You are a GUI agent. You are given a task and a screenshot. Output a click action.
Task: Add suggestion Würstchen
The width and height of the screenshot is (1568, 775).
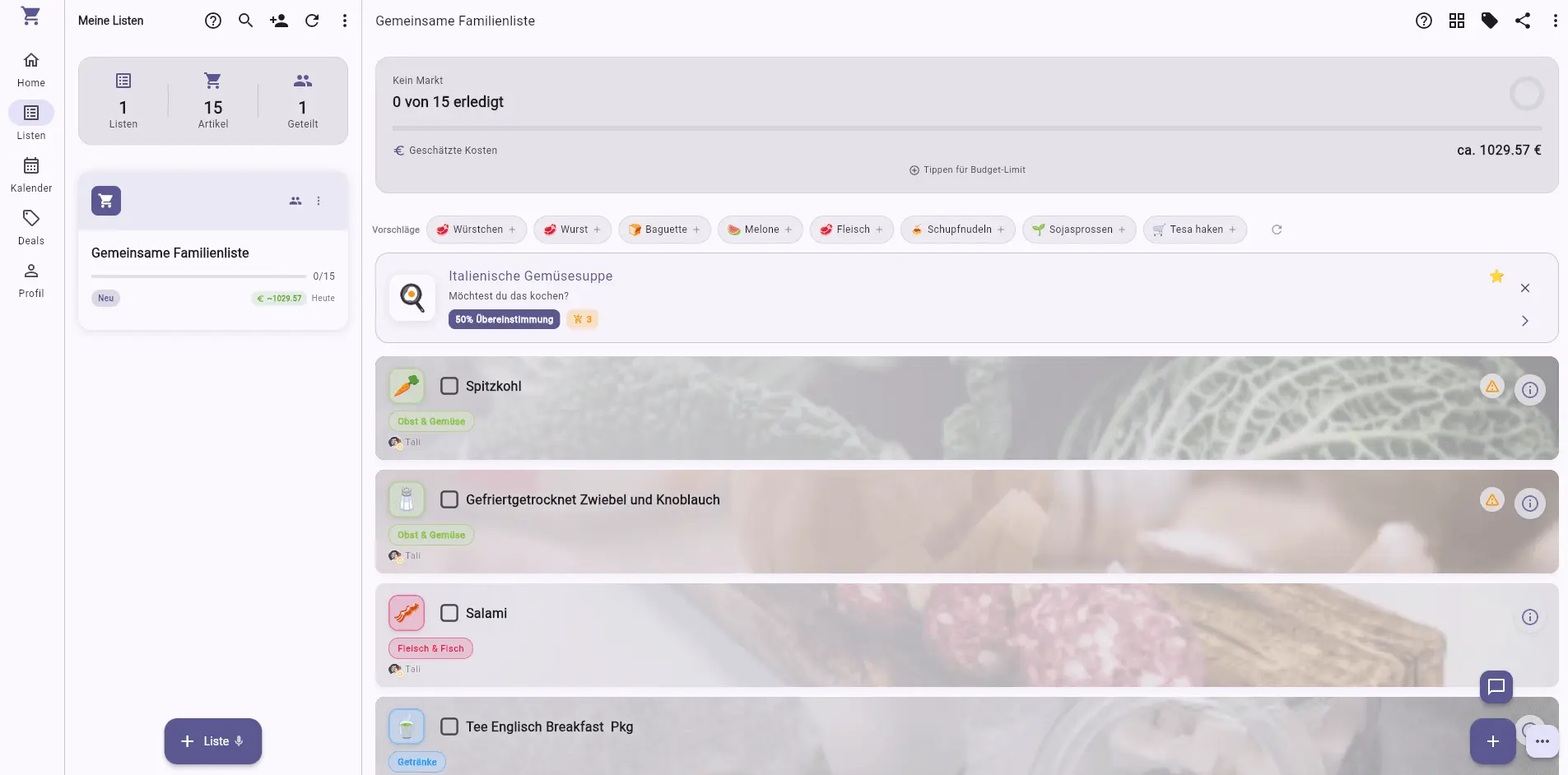[x=477, y=230]
